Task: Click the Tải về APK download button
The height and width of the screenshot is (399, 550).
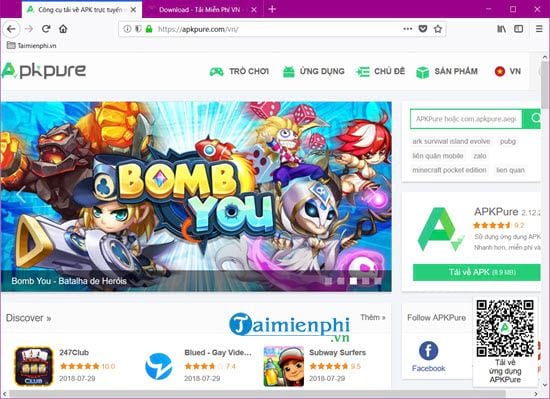Action: pyautogui.click(x=477, y=272)
